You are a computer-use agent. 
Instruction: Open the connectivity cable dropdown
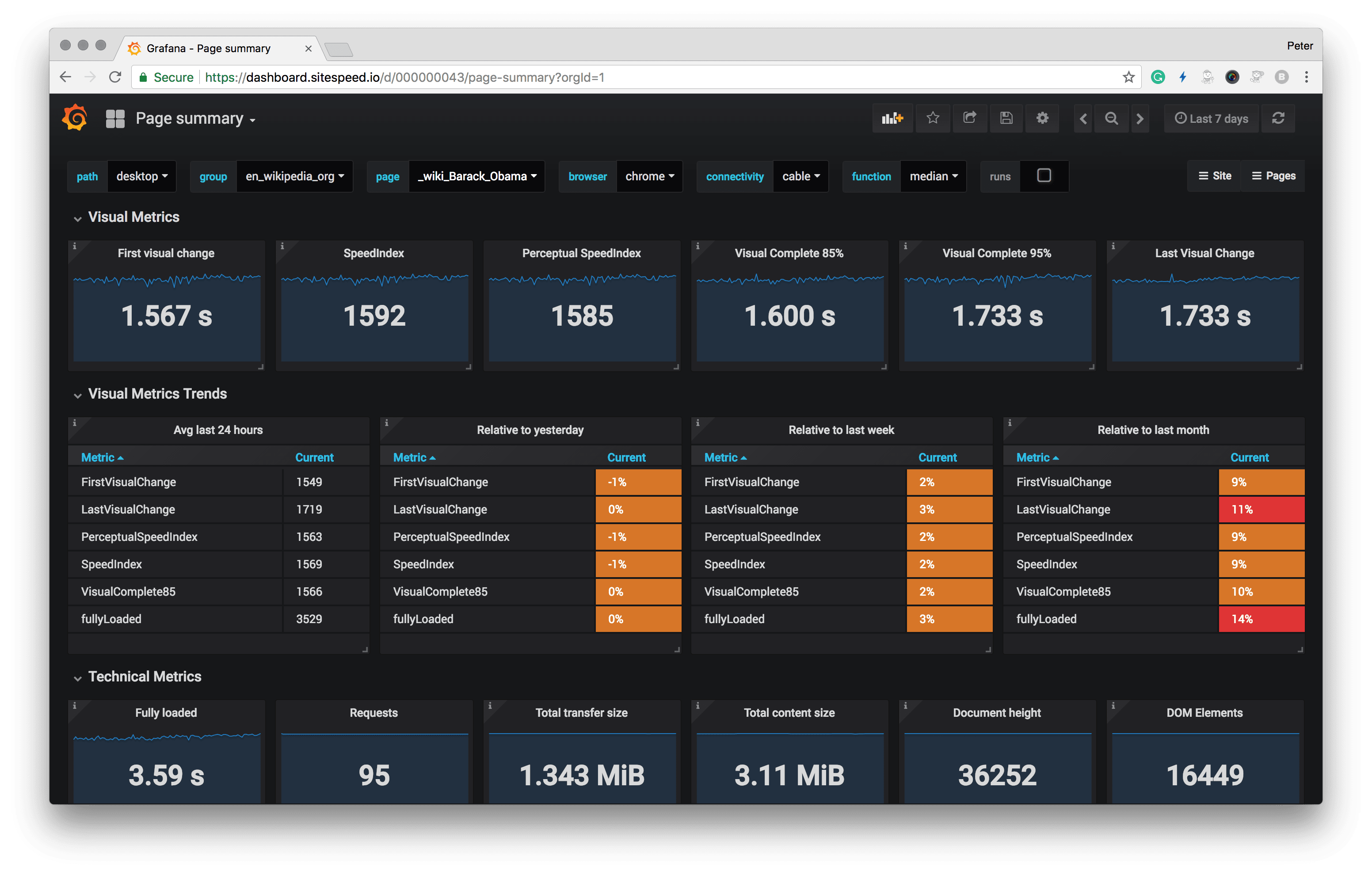[x=800, y=177]
